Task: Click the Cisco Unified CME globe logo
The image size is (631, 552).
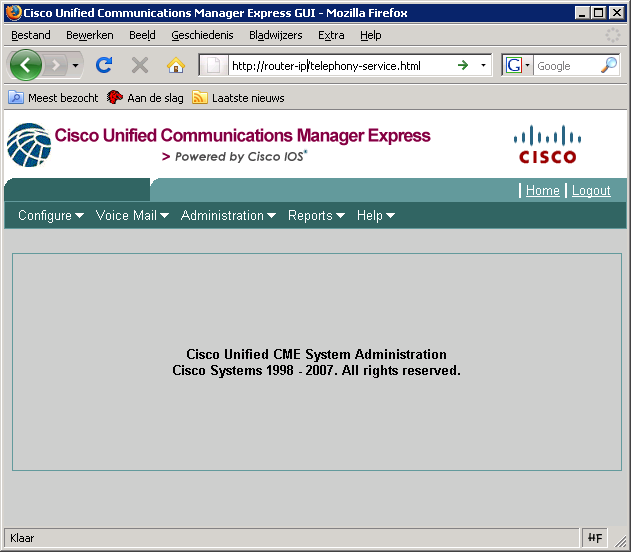Action: pos(28,144)
